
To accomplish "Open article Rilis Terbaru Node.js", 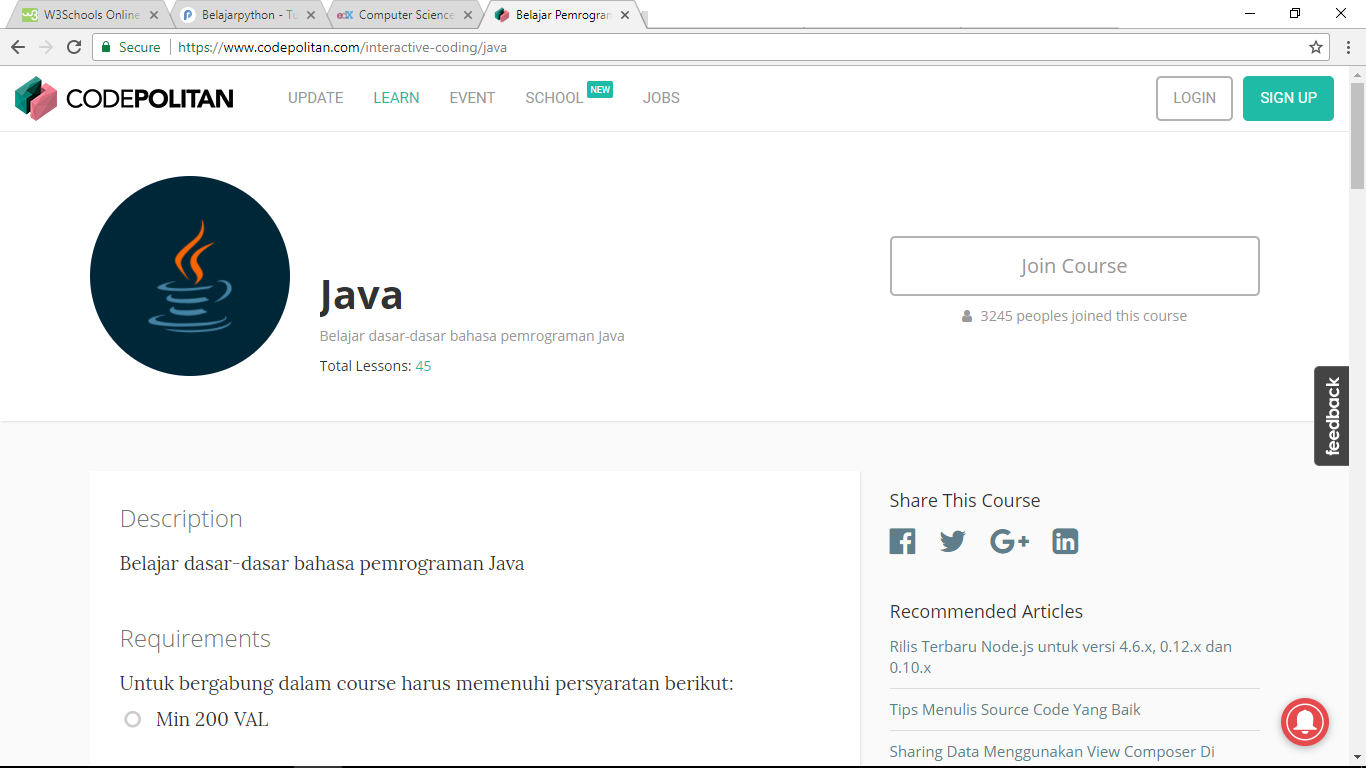I will tap(1061, 657).
